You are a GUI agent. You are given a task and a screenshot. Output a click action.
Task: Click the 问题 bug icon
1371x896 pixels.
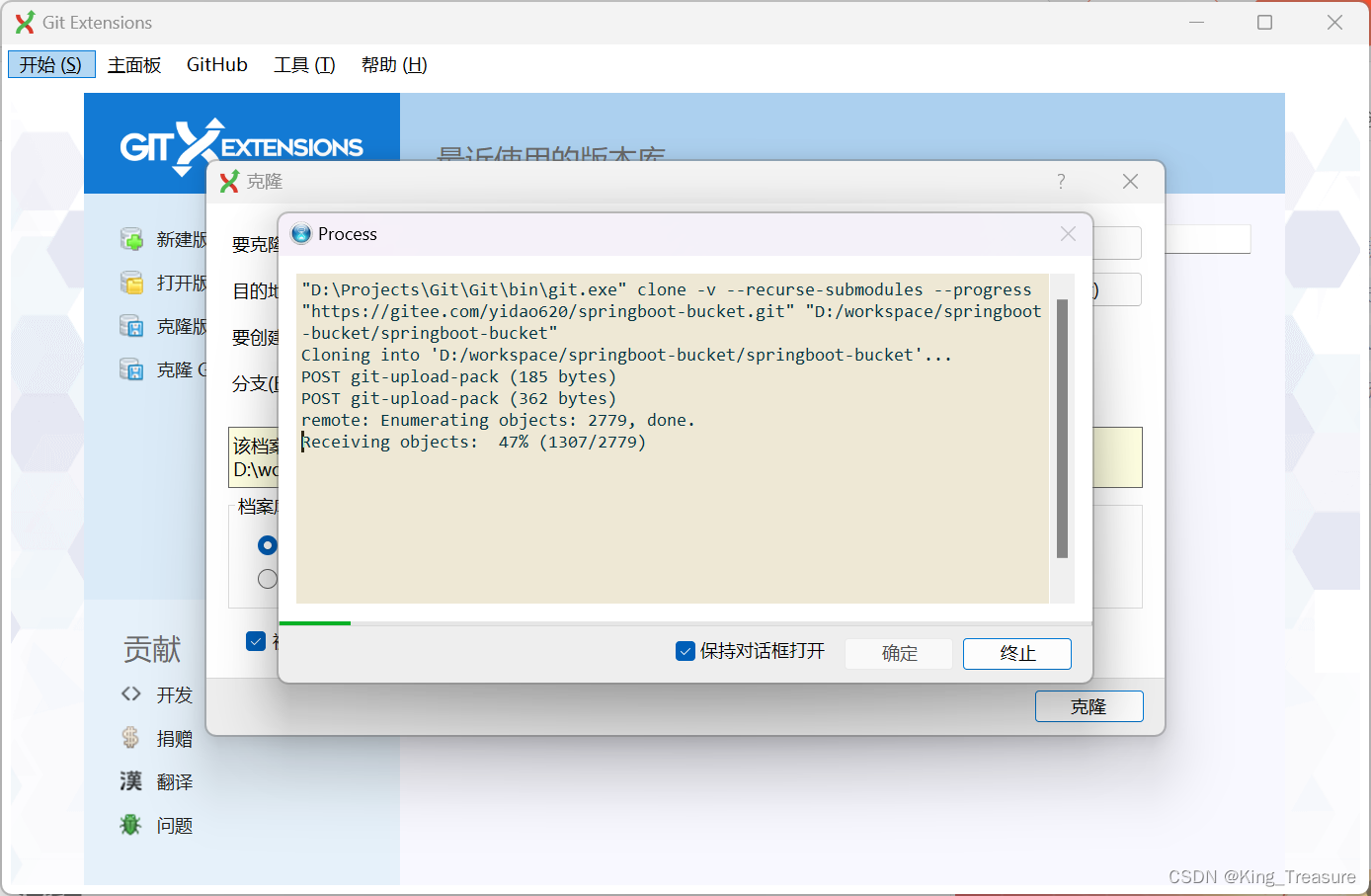(x=130, y=825)
